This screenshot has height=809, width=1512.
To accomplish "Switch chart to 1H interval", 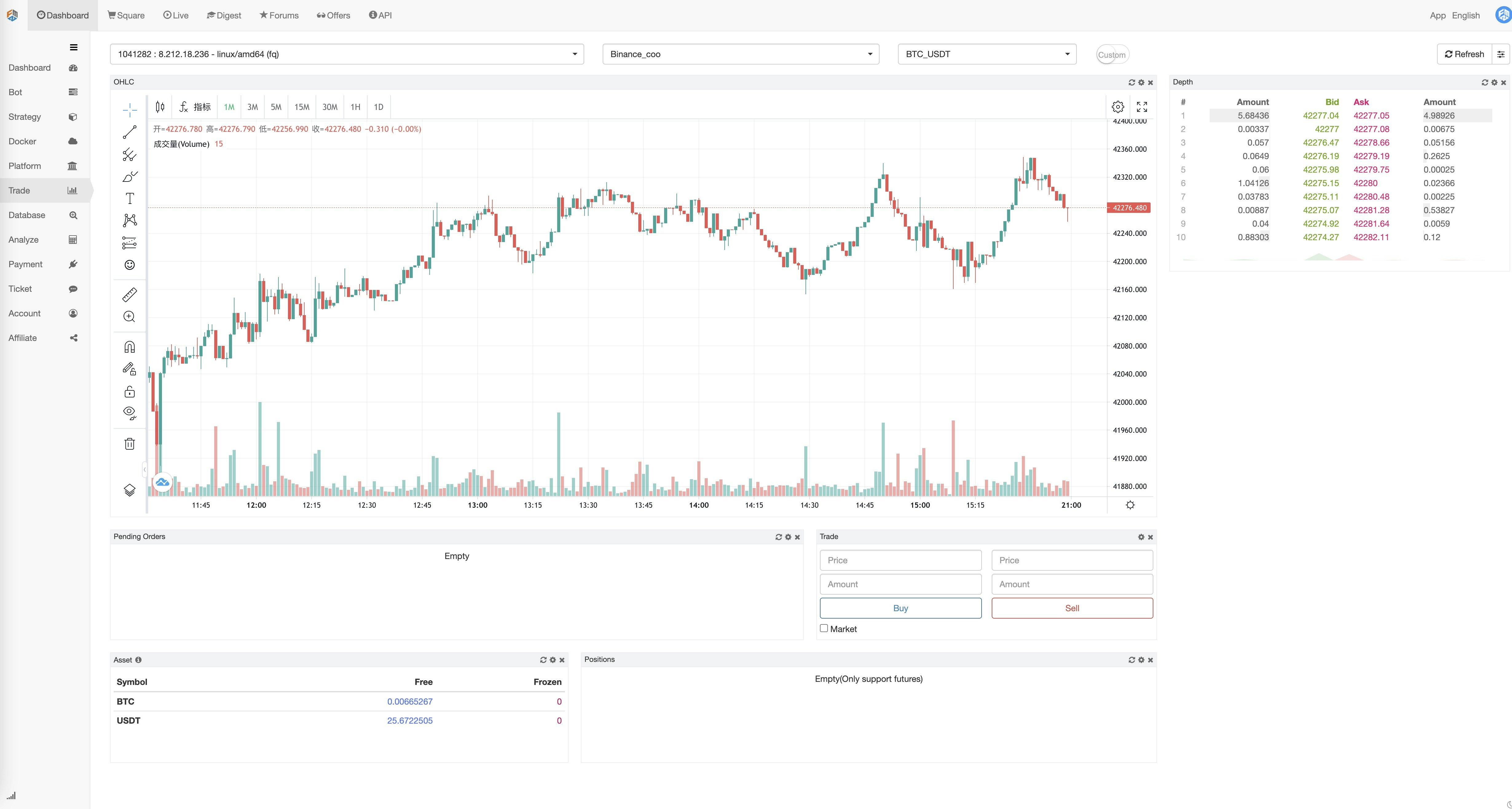I will point(355,107).
